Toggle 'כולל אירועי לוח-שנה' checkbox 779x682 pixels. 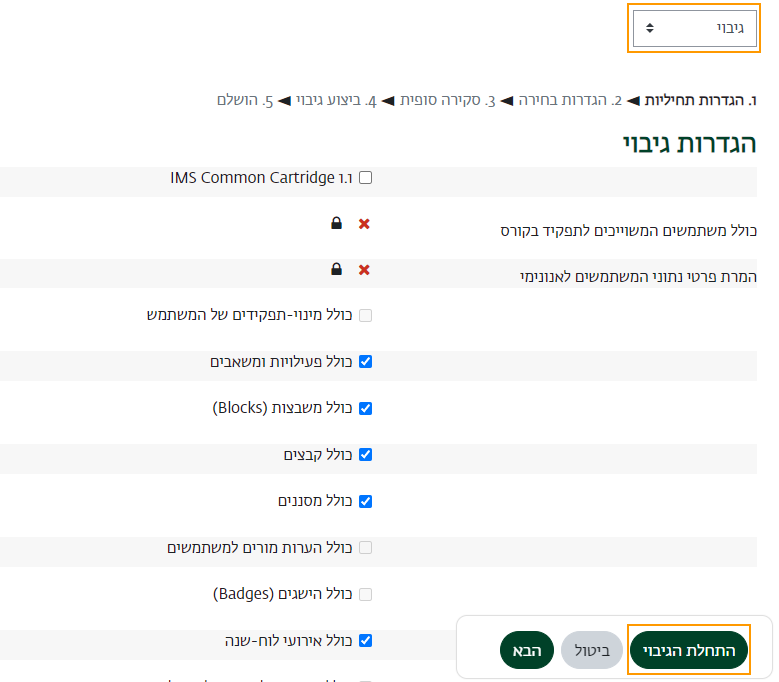tap(365, 640)
